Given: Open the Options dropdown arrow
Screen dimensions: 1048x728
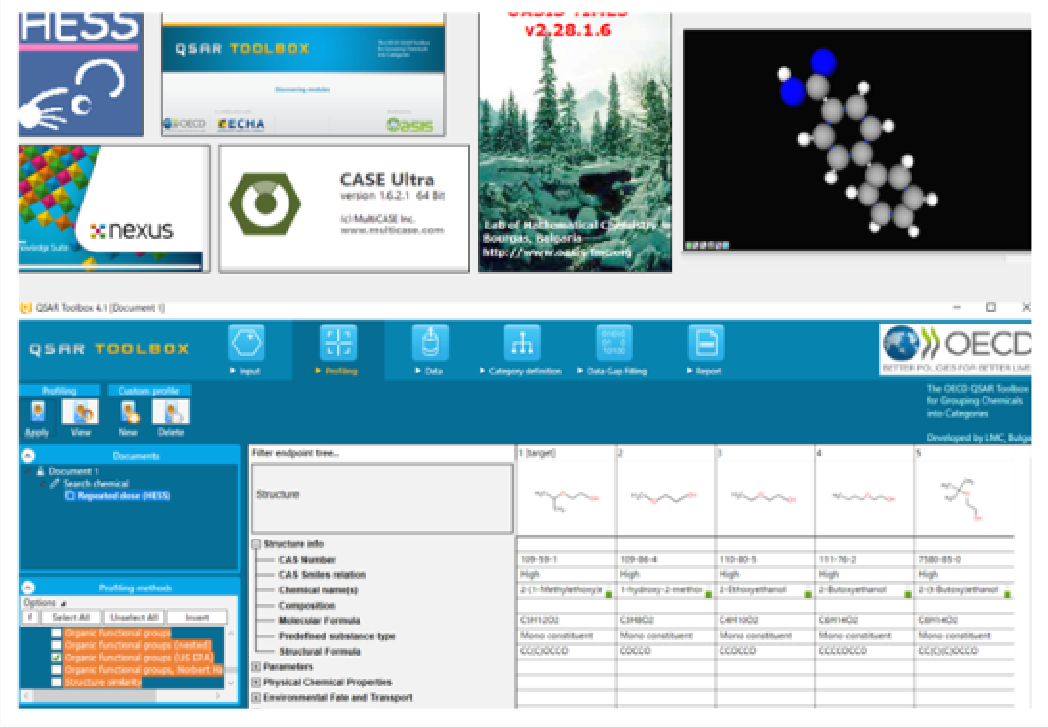Looking at the screenshot, I should (x=63, y=603).
